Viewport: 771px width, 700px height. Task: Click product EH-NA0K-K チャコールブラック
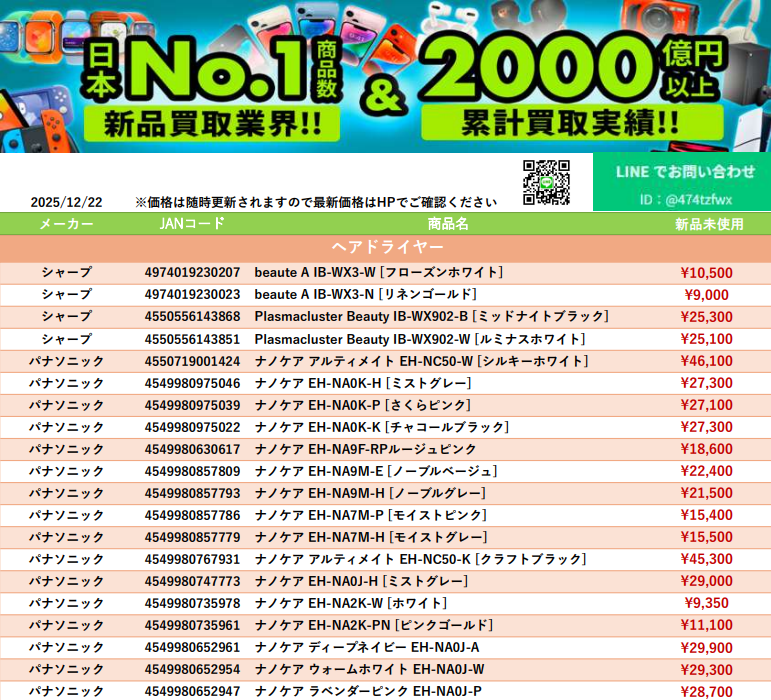382,427
